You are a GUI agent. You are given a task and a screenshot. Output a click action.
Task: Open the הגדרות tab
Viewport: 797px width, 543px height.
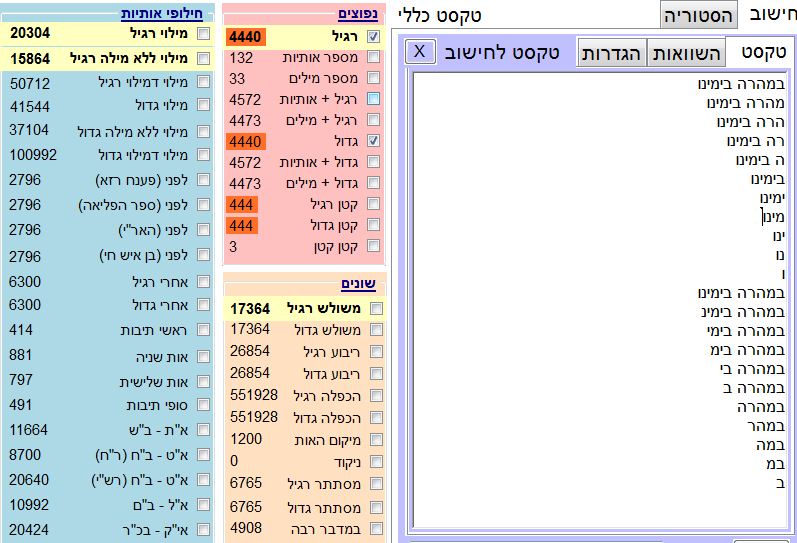coord(611,53)
